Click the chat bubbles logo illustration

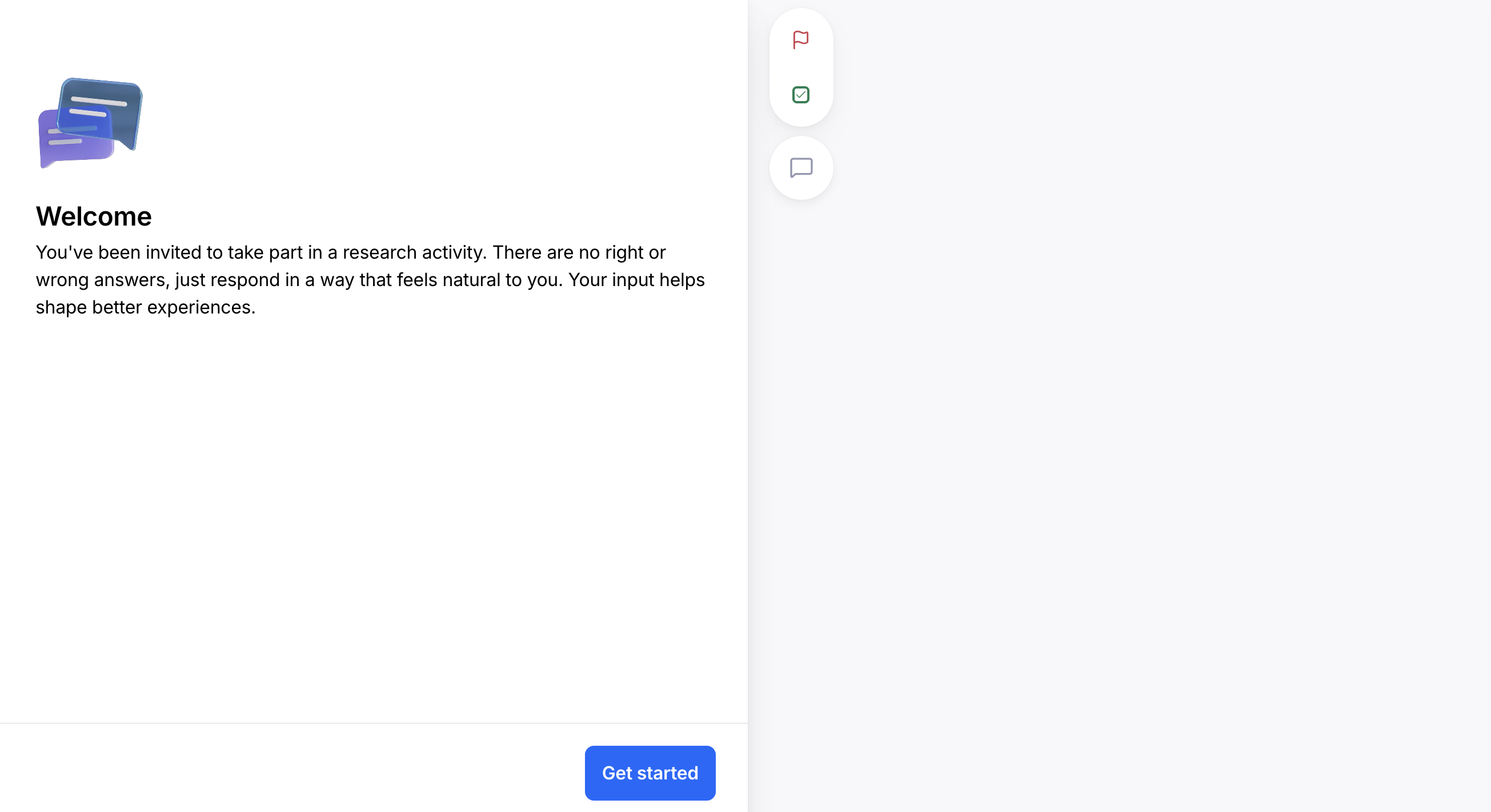90,123
